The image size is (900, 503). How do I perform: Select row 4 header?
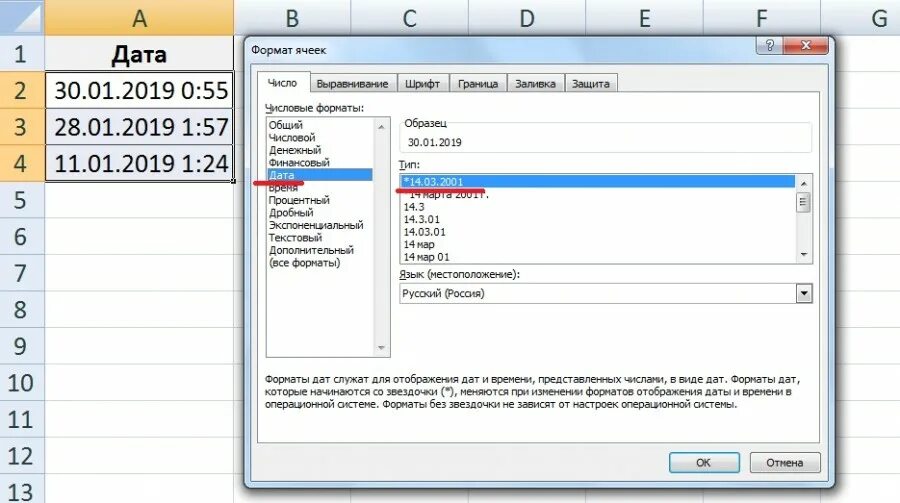(x=22, y=163)
